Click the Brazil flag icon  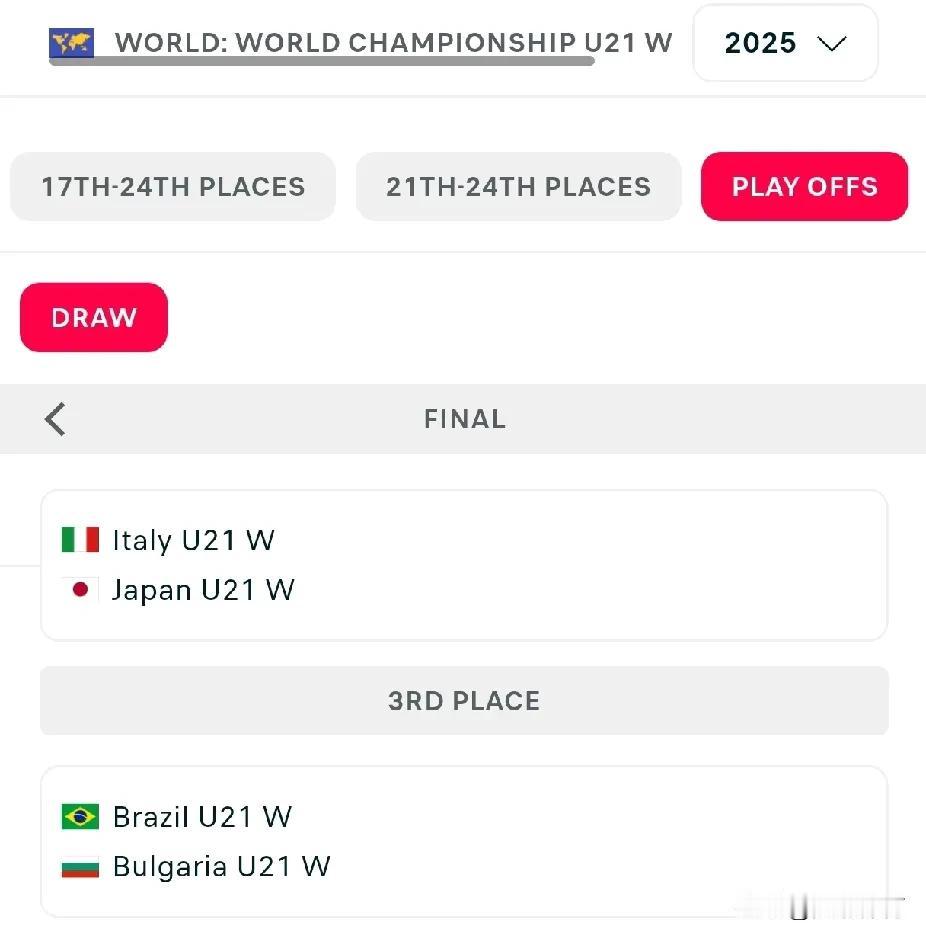click(x=80, y=816)
